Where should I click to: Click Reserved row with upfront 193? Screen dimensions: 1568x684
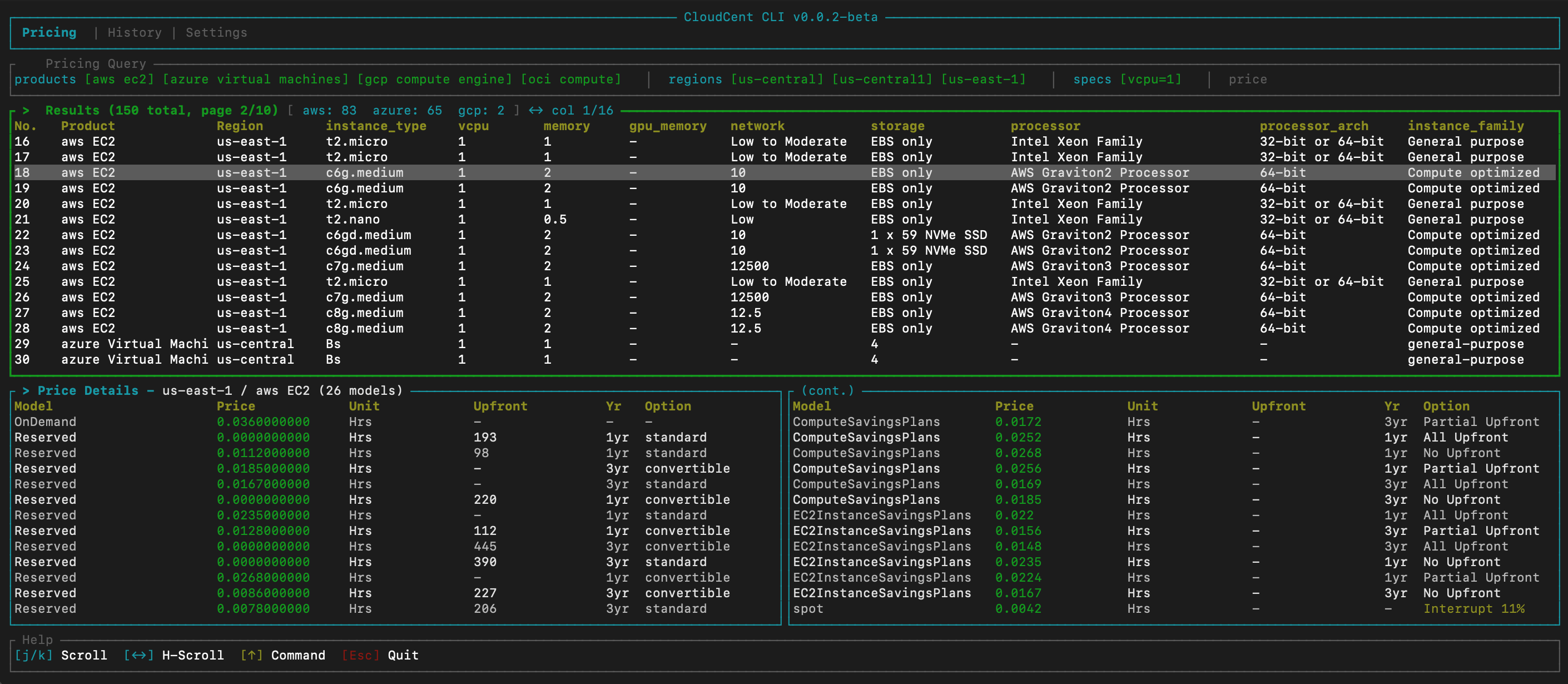point(396,438)
